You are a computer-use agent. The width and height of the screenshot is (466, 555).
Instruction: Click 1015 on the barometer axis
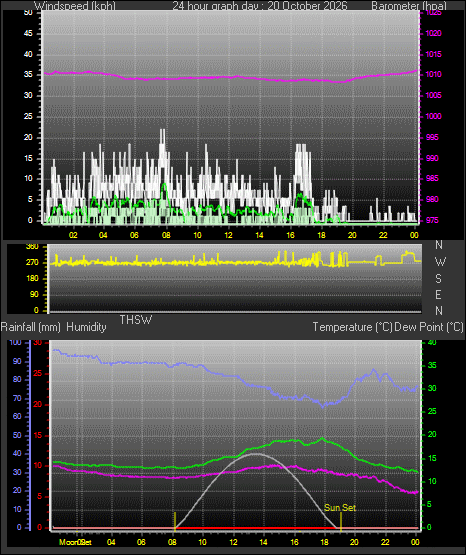tap(433, 54)
